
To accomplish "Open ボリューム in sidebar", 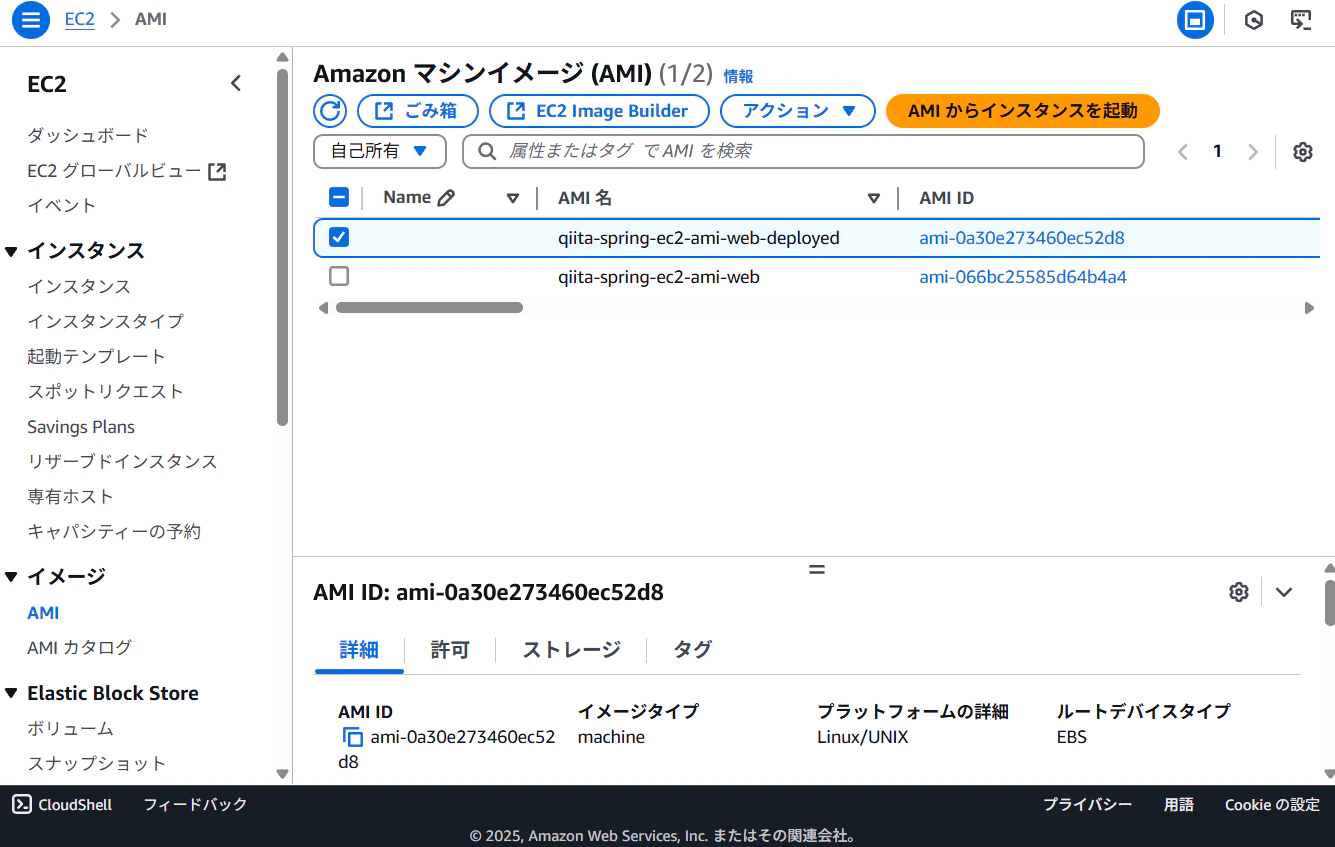I will click(x=70, y=728).
